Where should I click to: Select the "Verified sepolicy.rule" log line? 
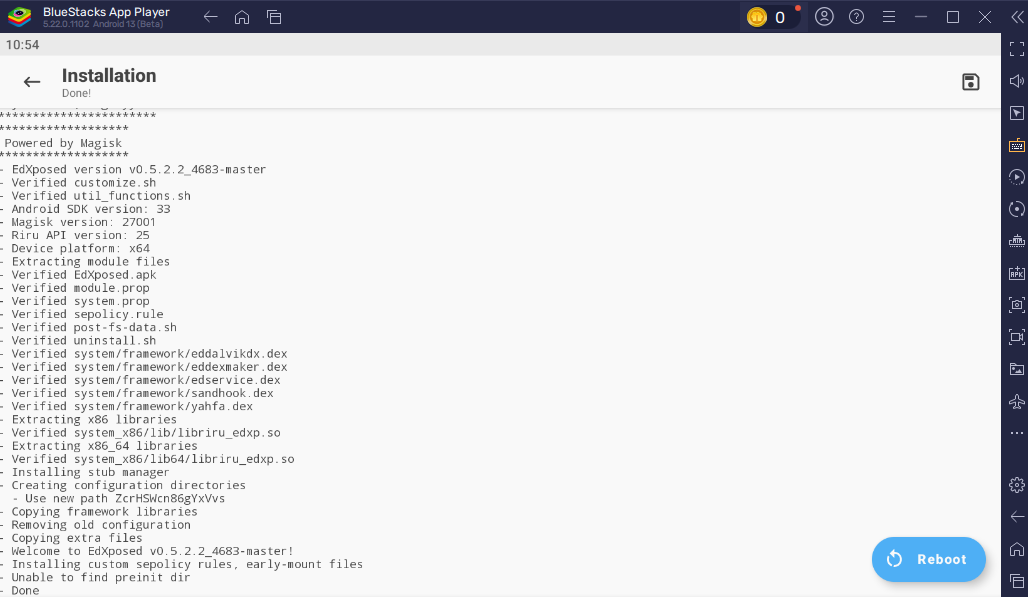coord(82,314)
